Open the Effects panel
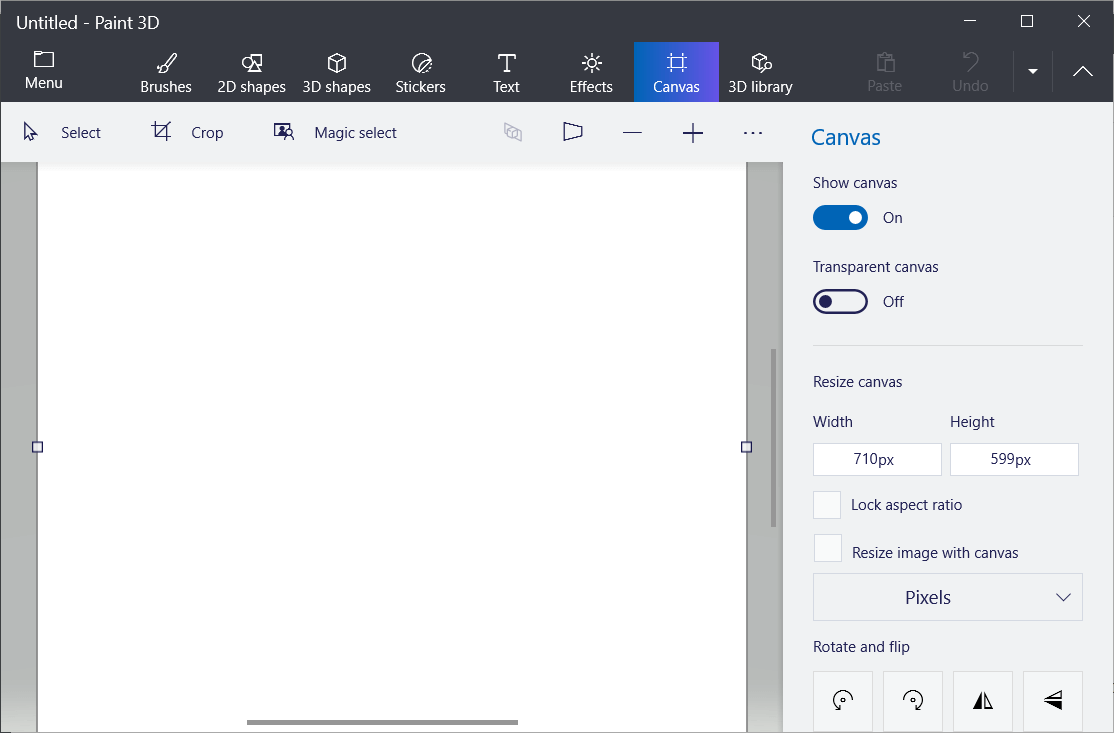Viewport: 1114px width, 733px height. pos(590,71)
